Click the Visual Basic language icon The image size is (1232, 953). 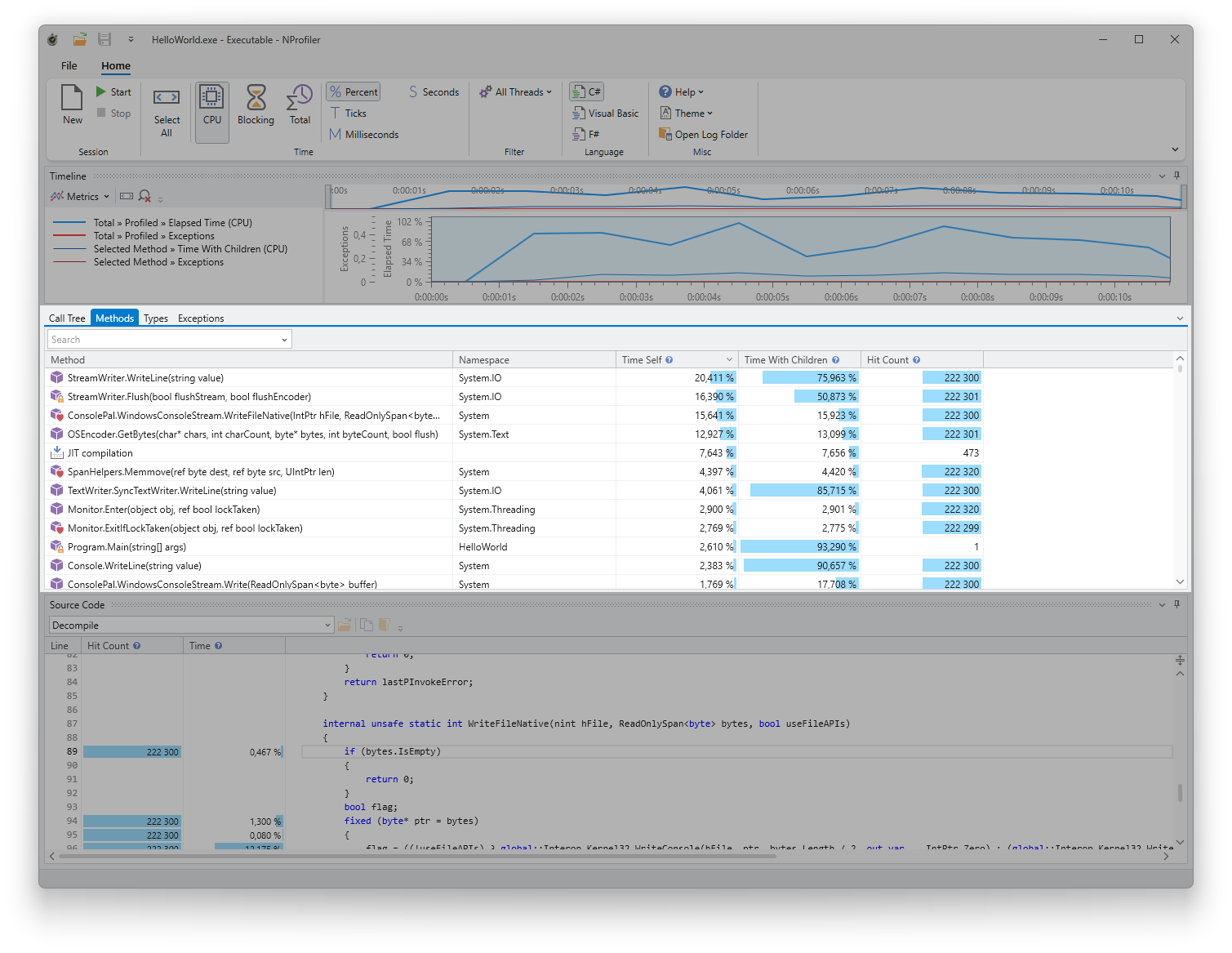click(x=605, y=114)
